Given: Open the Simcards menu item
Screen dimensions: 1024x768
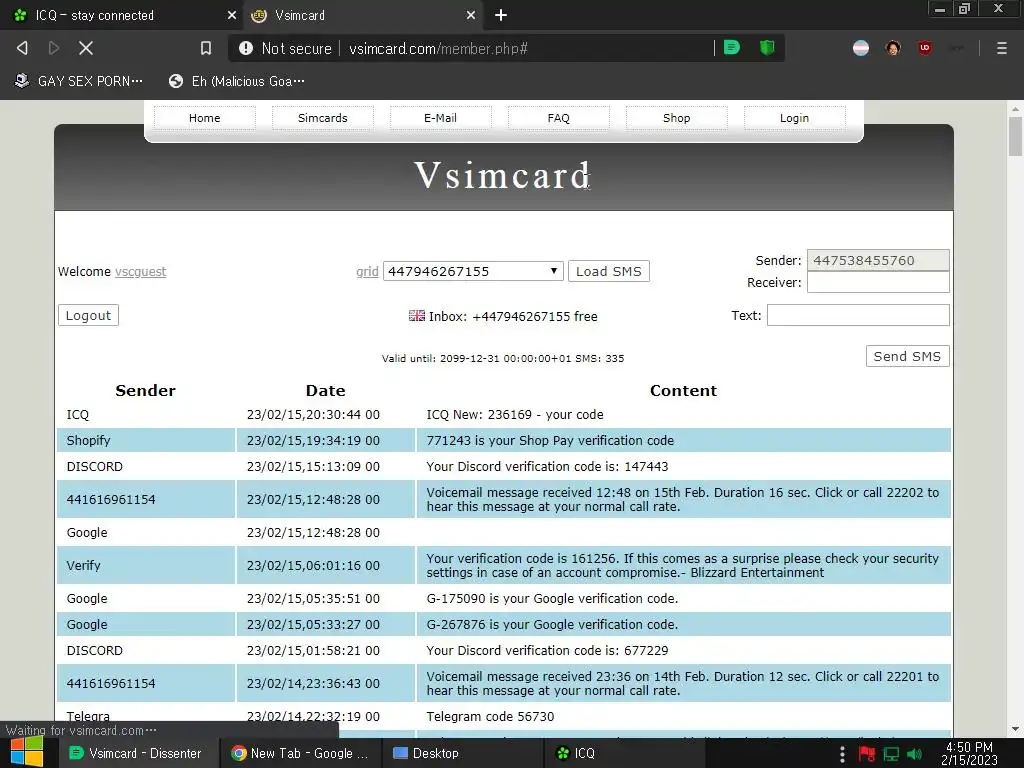Looking at the screenshot, I should [323, 118].
